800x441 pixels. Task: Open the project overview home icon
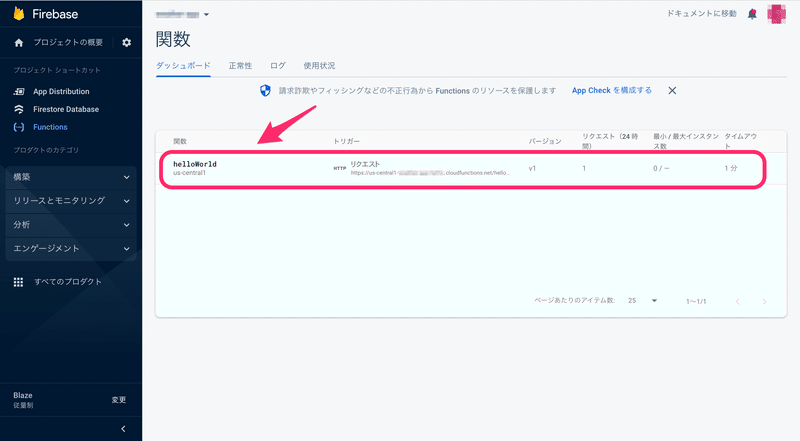tap(19, 43)
